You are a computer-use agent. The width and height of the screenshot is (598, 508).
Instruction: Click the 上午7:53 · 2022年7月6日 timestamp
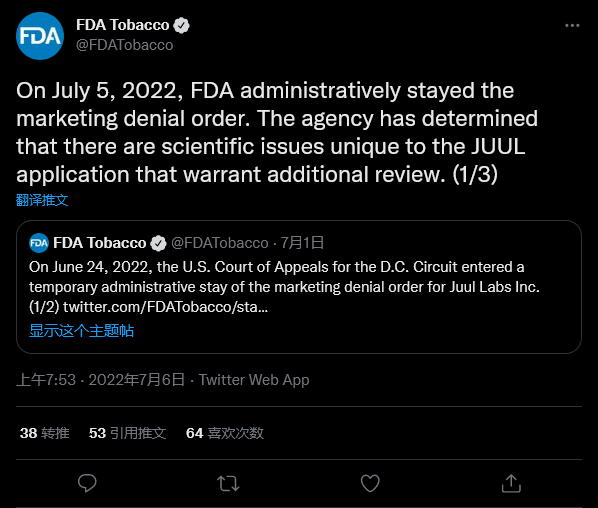click(x=101, y=380)
